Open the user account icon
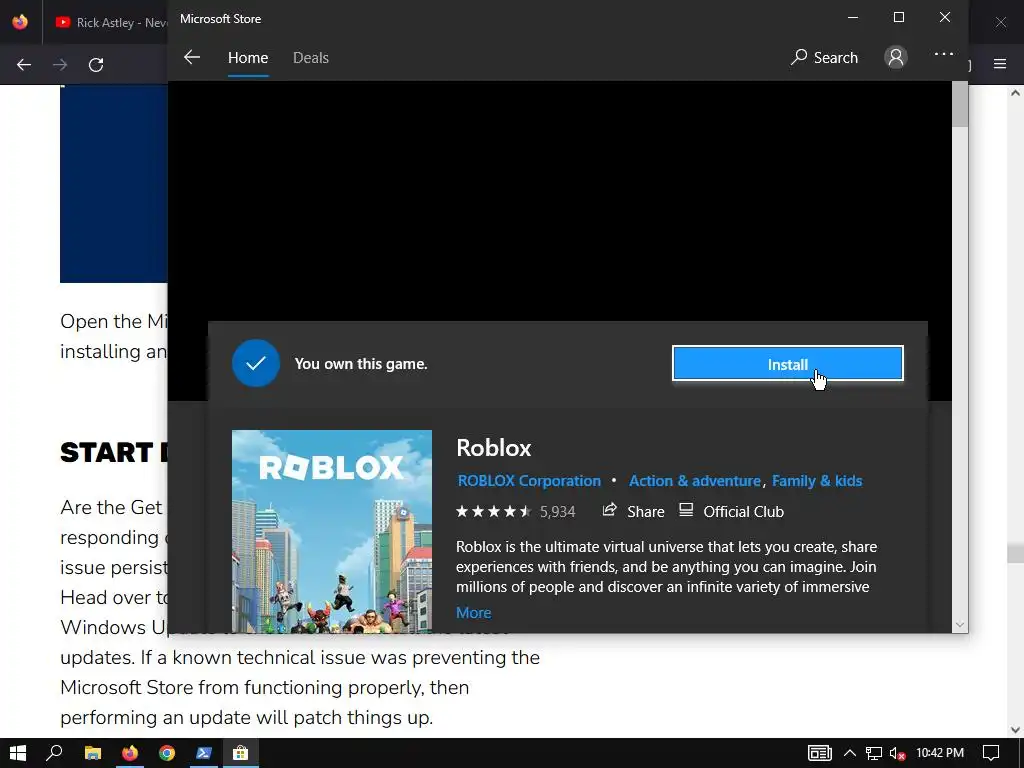This screenshot has height=768, width=1024. [x=896, y=57]
